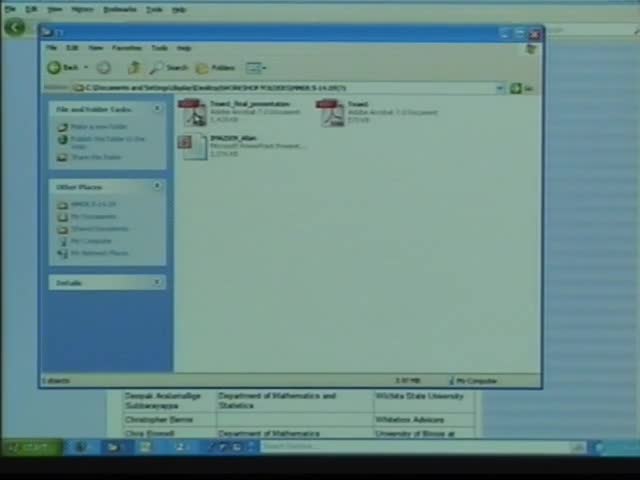Screen dimensions: 640x480
Task: Select the PDF icon for the final_presentation file
Action: (x=193, y=113)
